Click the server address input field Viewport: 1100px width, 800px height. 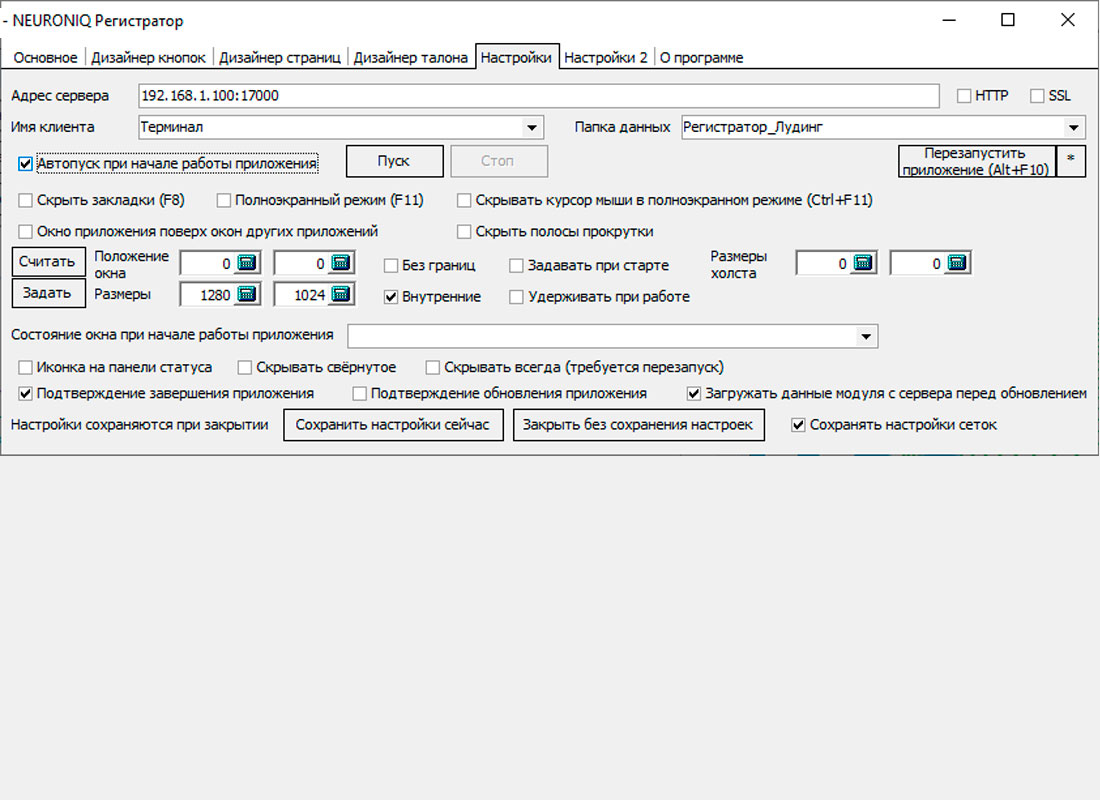[x=539, y=95]
